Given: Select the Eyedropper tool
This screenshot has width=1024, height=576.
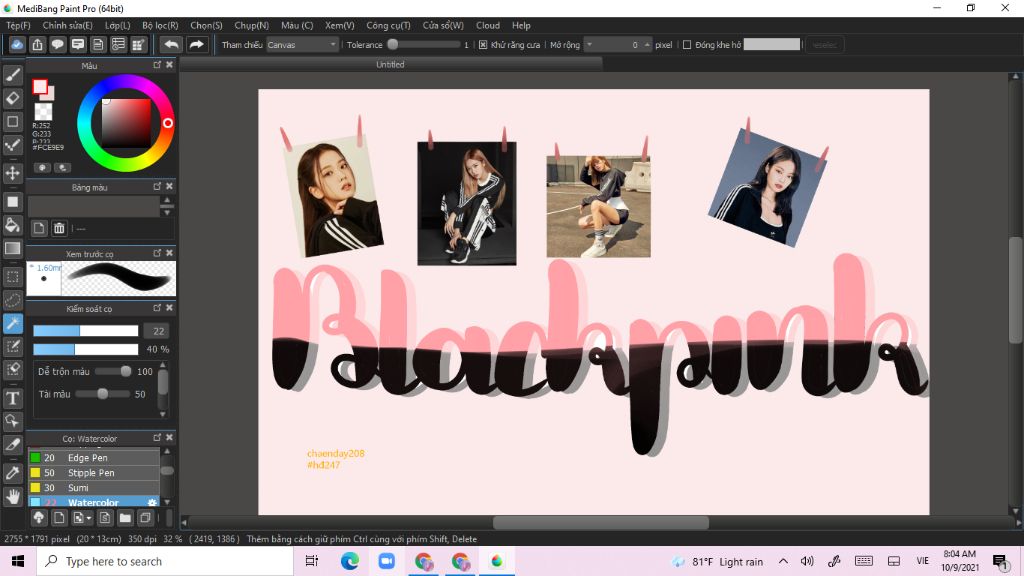Looking at the screenshot, I should (12, 473).
